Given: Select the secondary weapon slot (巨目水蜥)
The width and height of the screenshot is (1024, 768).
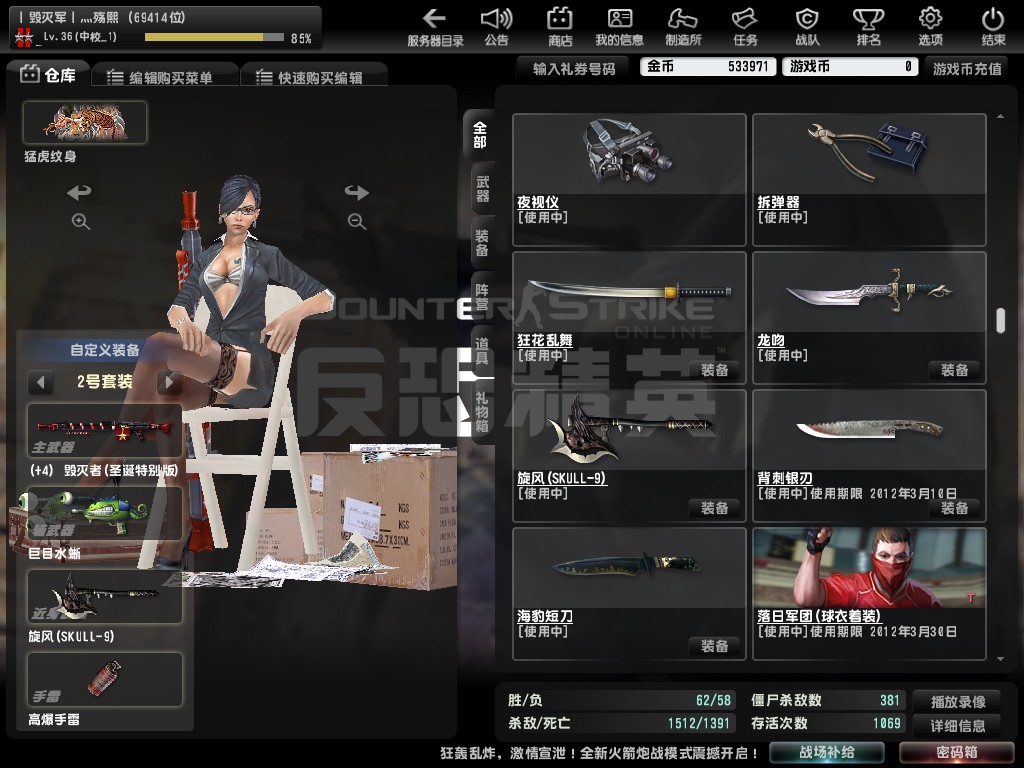Looking at the screenshot, I should click(x=104, y=513).
